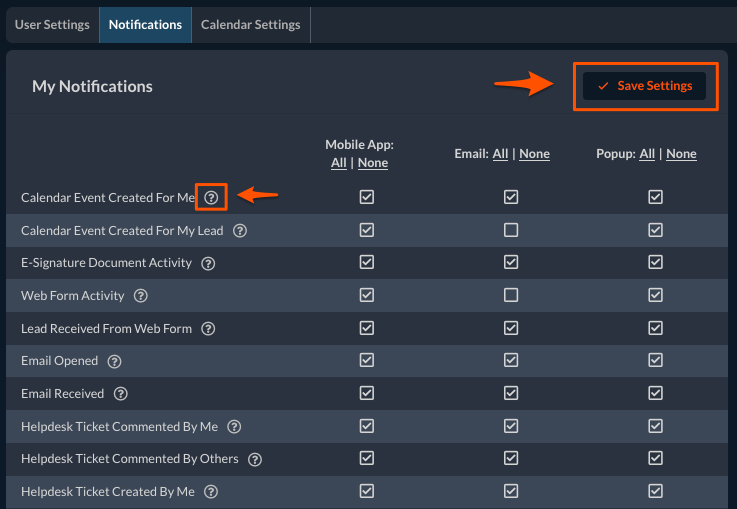Select All under Mobile App column
737x509 pixels.
(x=338, y=163)
